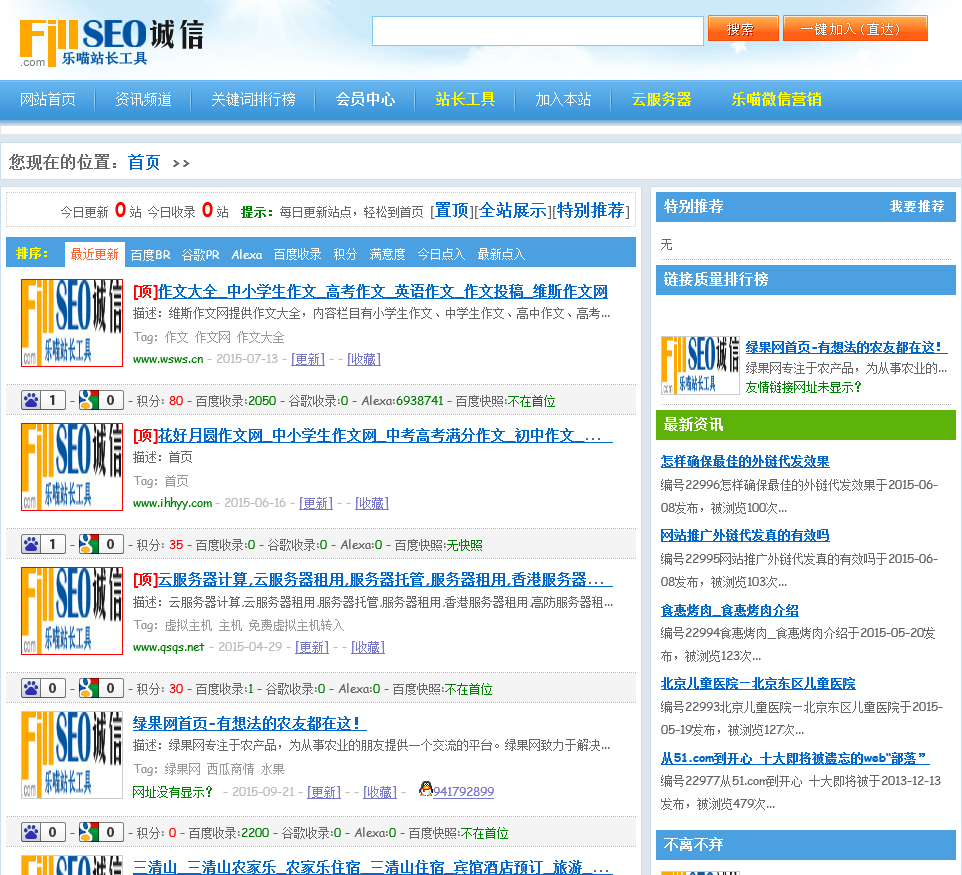Open 花好月圆作文网 title link
962x875 pixels.
tap(385, 436)
